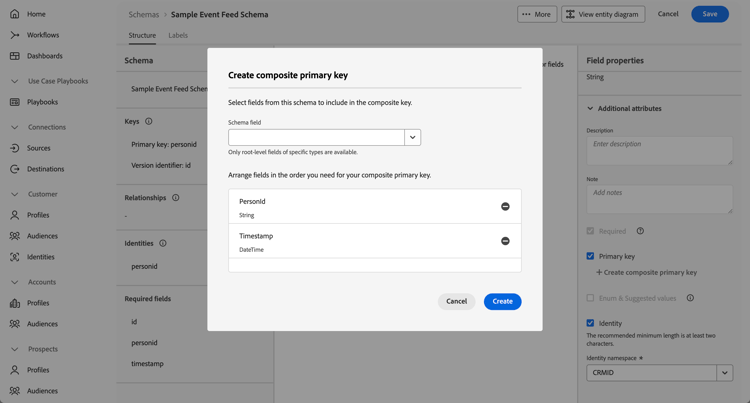The height and width of the screenshot is (403, 750).
Task: Remove Timestamp field from composite key
Action: tap(505, 241)
